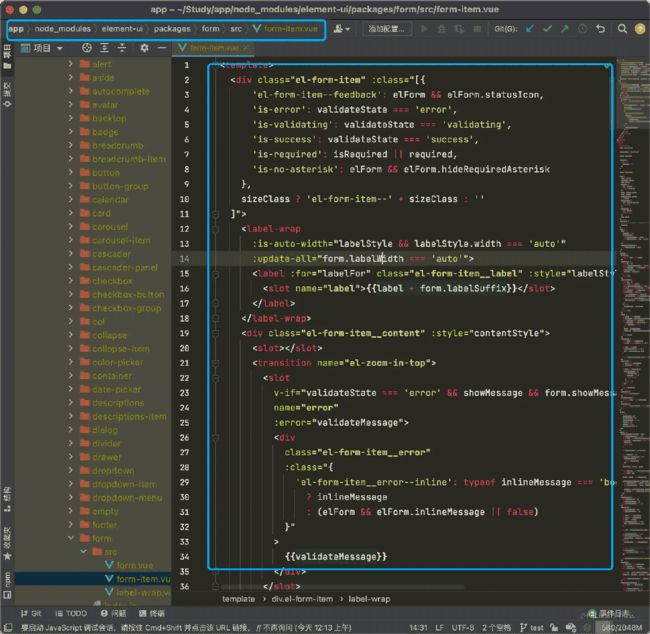Toggle fold marker at code line 11
The height and width of the screenshot is (634, 650).
click(215, 214)
